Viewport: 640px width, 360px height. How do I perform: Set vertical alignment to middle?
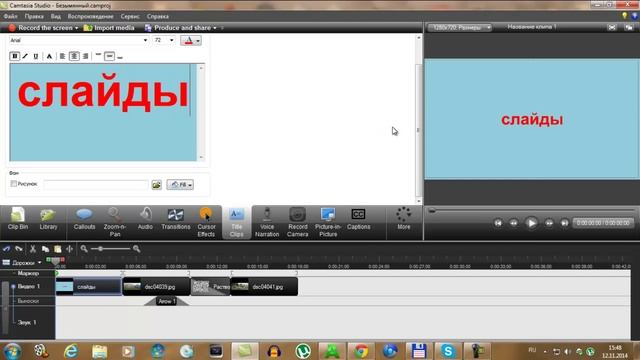[109, 56]
